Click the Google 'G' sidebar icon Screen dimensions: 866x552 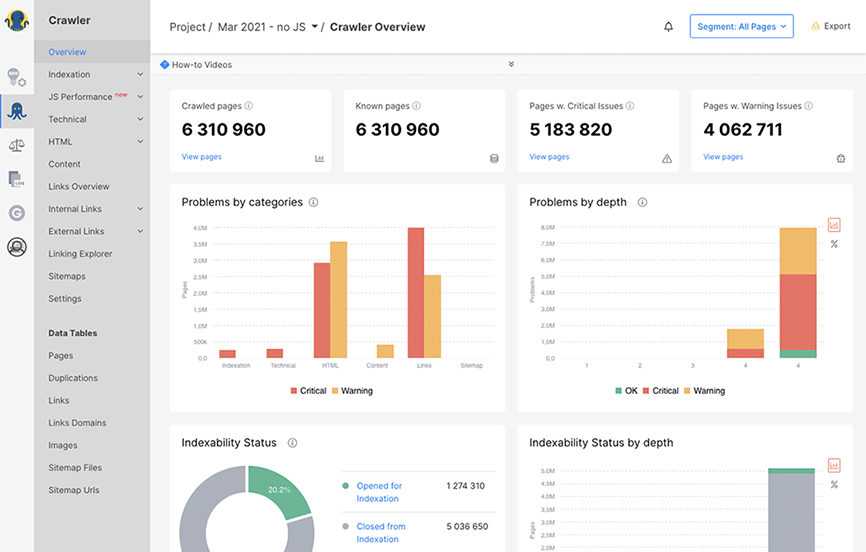pos(16,213)
